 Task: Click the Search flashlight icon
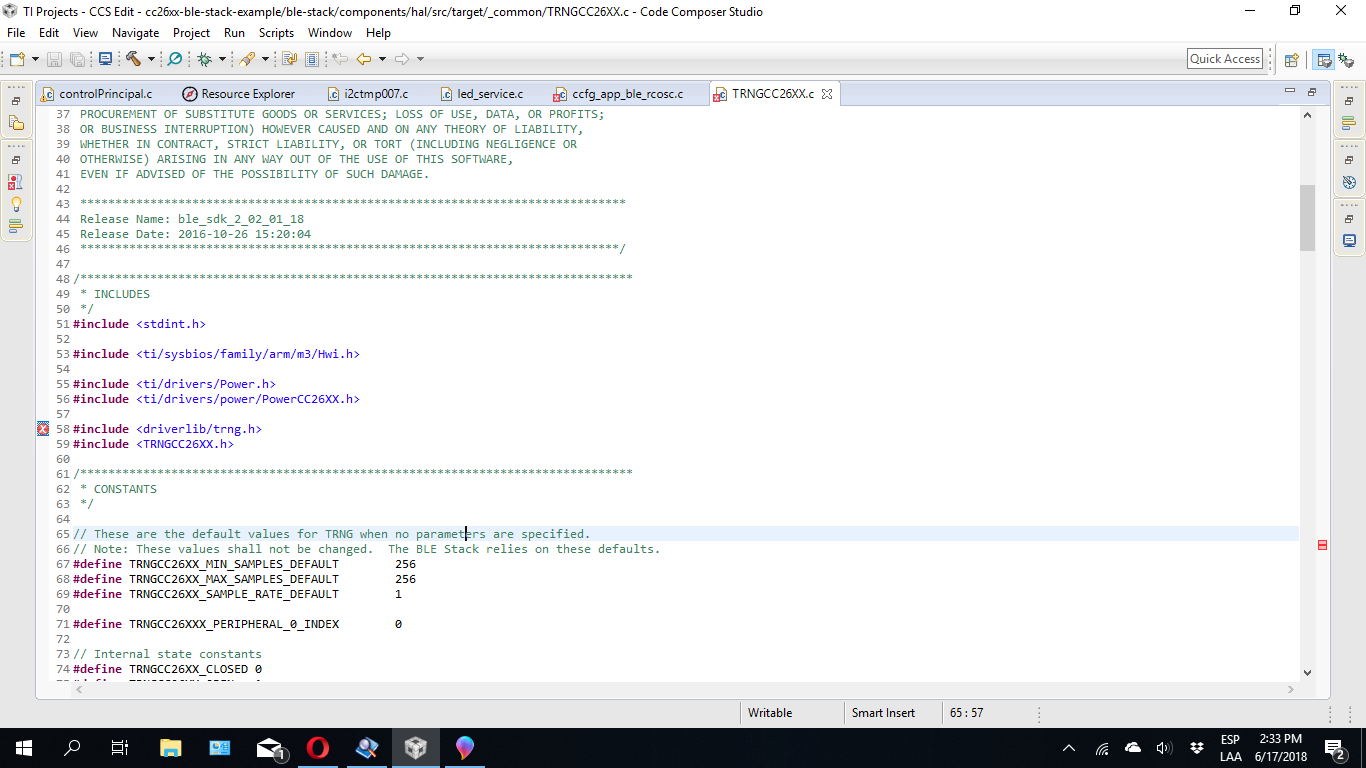pyautogui.click(x=247, y=59)
